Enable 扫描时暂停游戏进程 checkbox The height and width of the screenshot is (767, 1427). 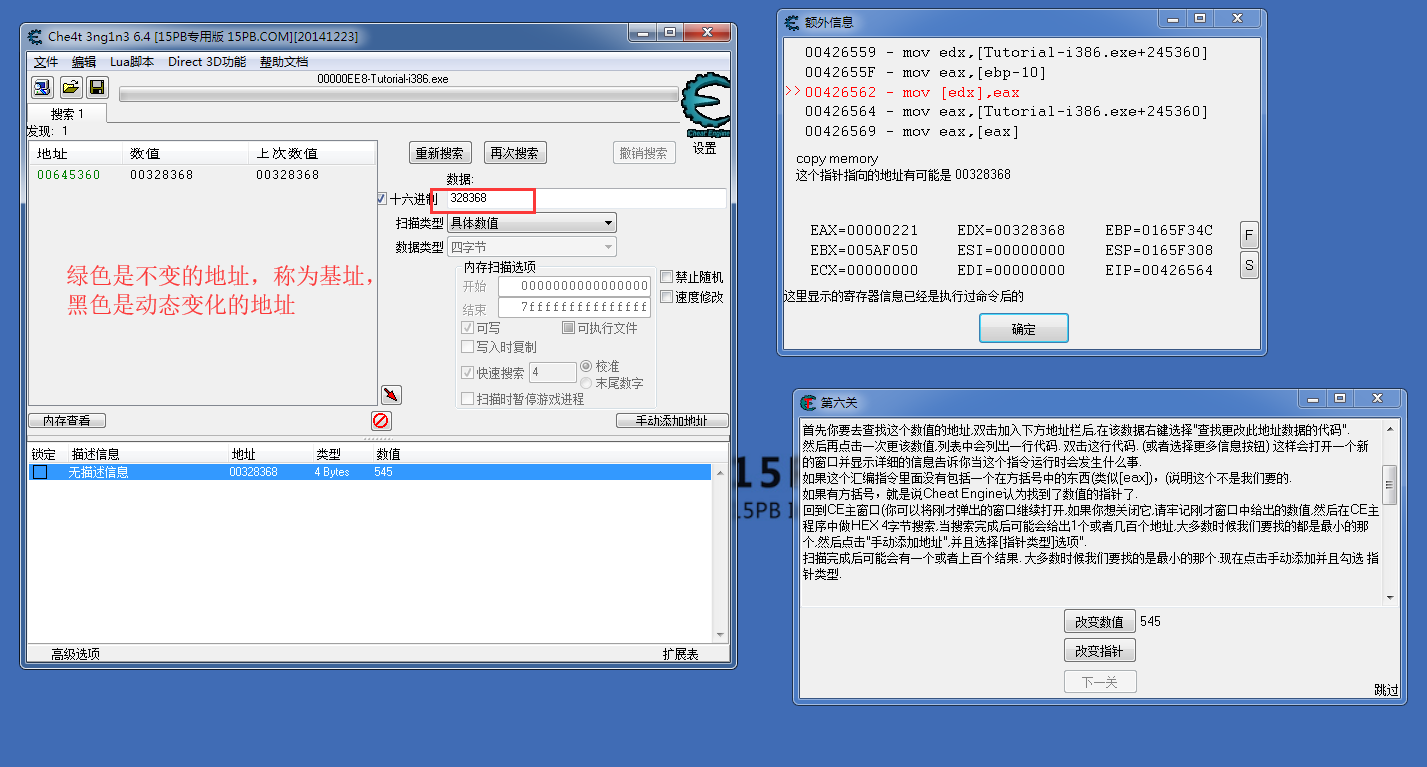[x=467, y=399]
